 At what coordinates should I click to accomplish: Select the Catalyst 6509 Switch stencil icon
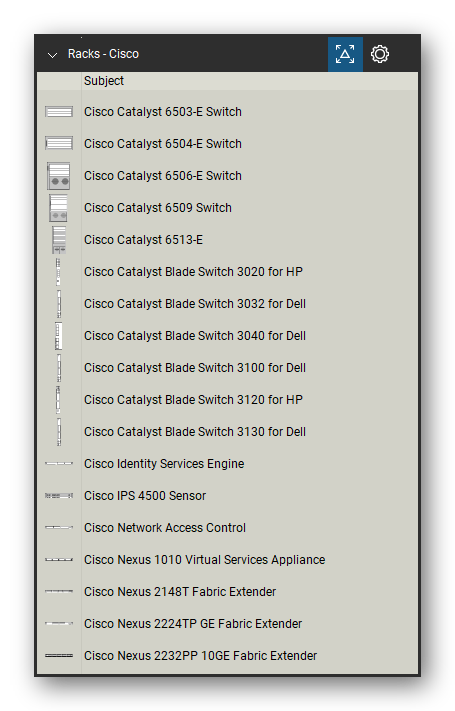click(x=59, y=208)
